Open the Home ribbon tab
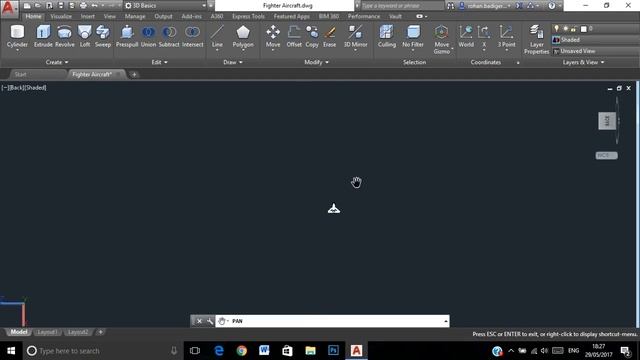Image resolution: width=640 pixels, height=360 pixels. pyautogui.click(x=33, y=16)
